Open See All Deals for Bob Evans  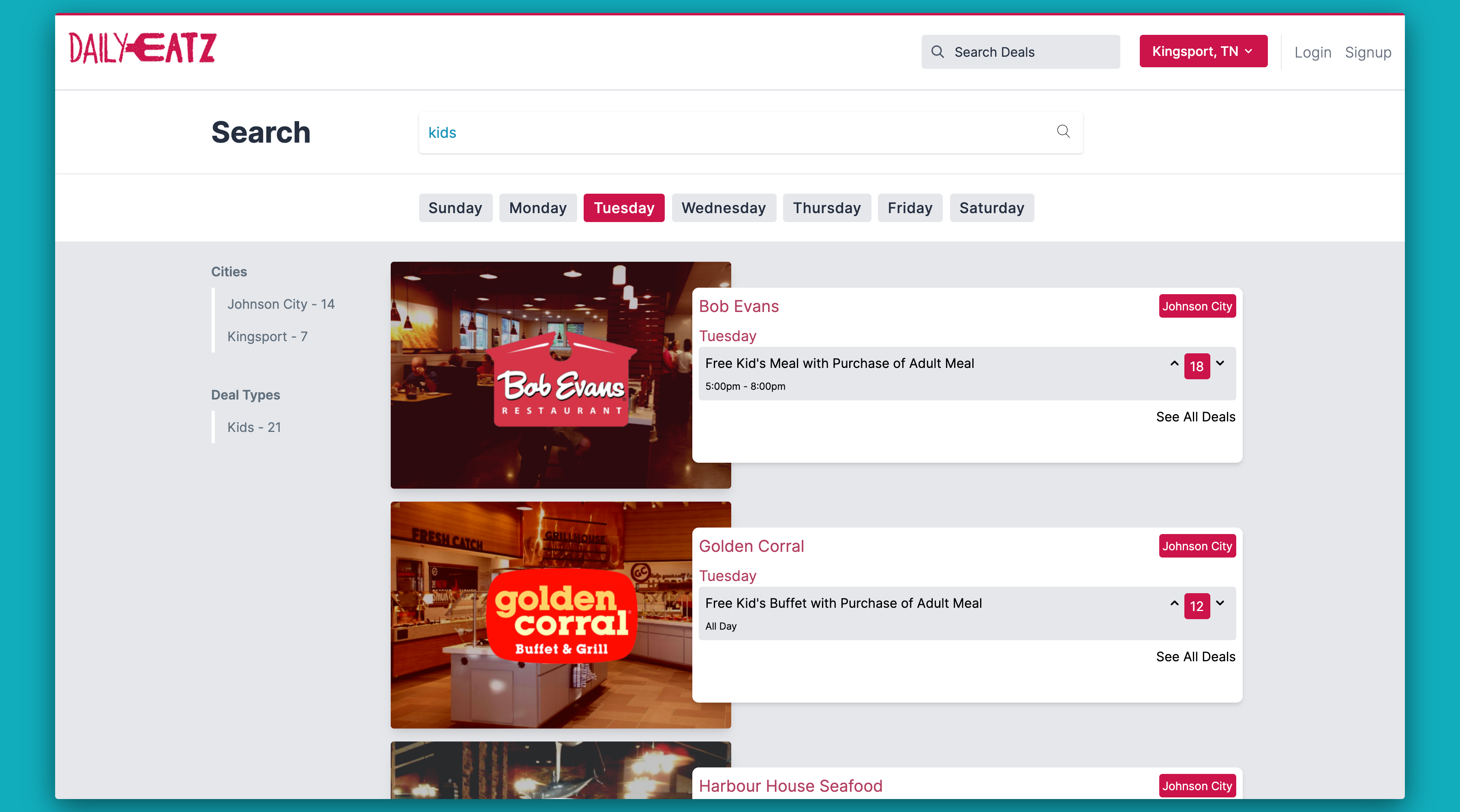(1195, 417)
